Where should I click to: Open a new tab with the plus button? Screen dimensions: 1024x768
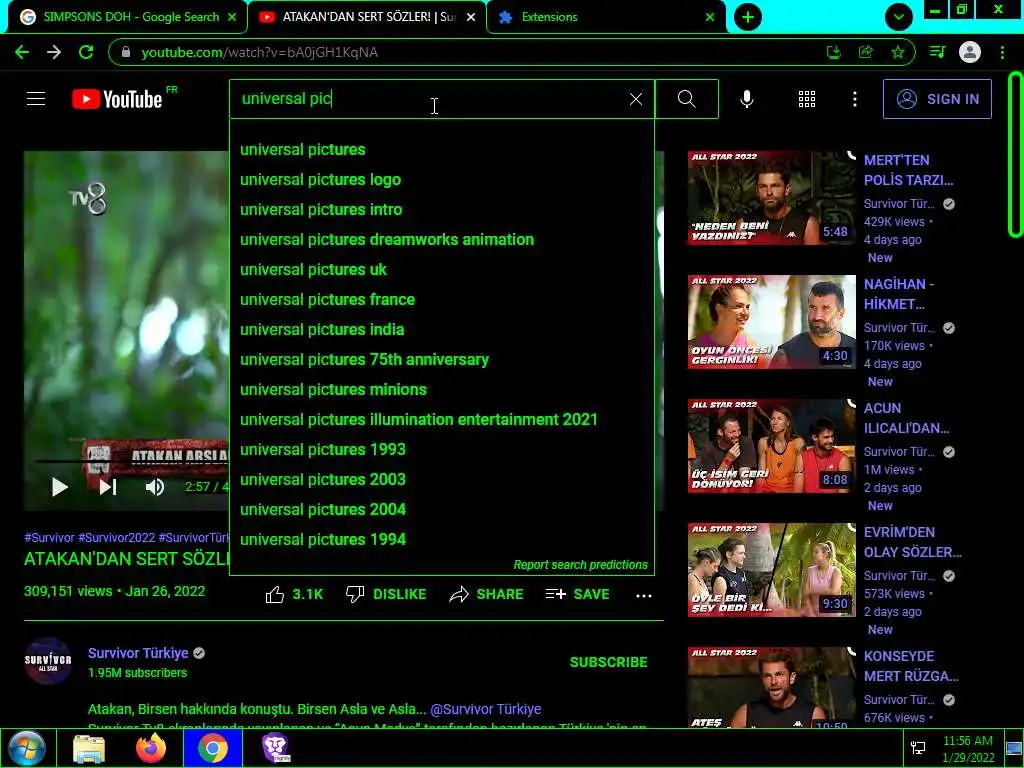[x=748, y=17]
